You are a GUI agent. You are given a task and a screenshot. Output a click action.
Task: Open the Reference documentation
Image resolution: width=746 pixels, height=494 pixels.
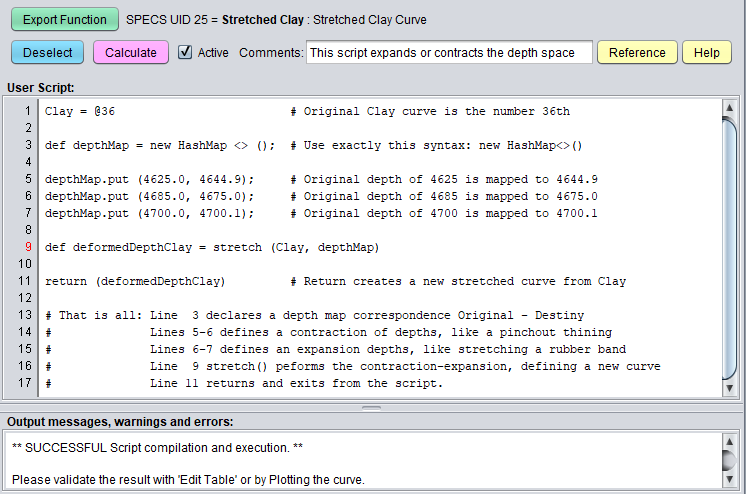(637, 52)
